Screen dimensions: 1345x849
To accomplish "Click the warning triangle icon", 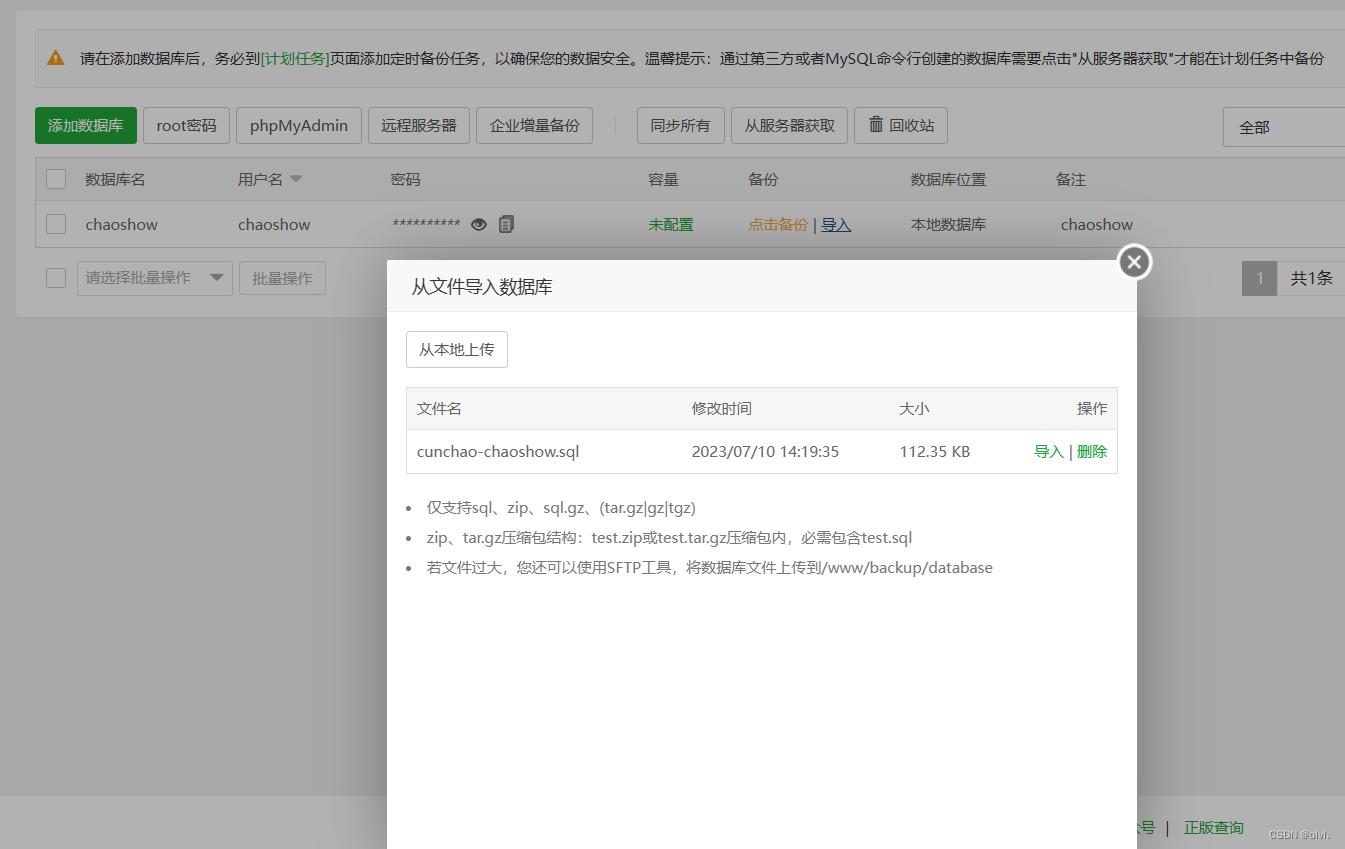I will tap(56, 58).
